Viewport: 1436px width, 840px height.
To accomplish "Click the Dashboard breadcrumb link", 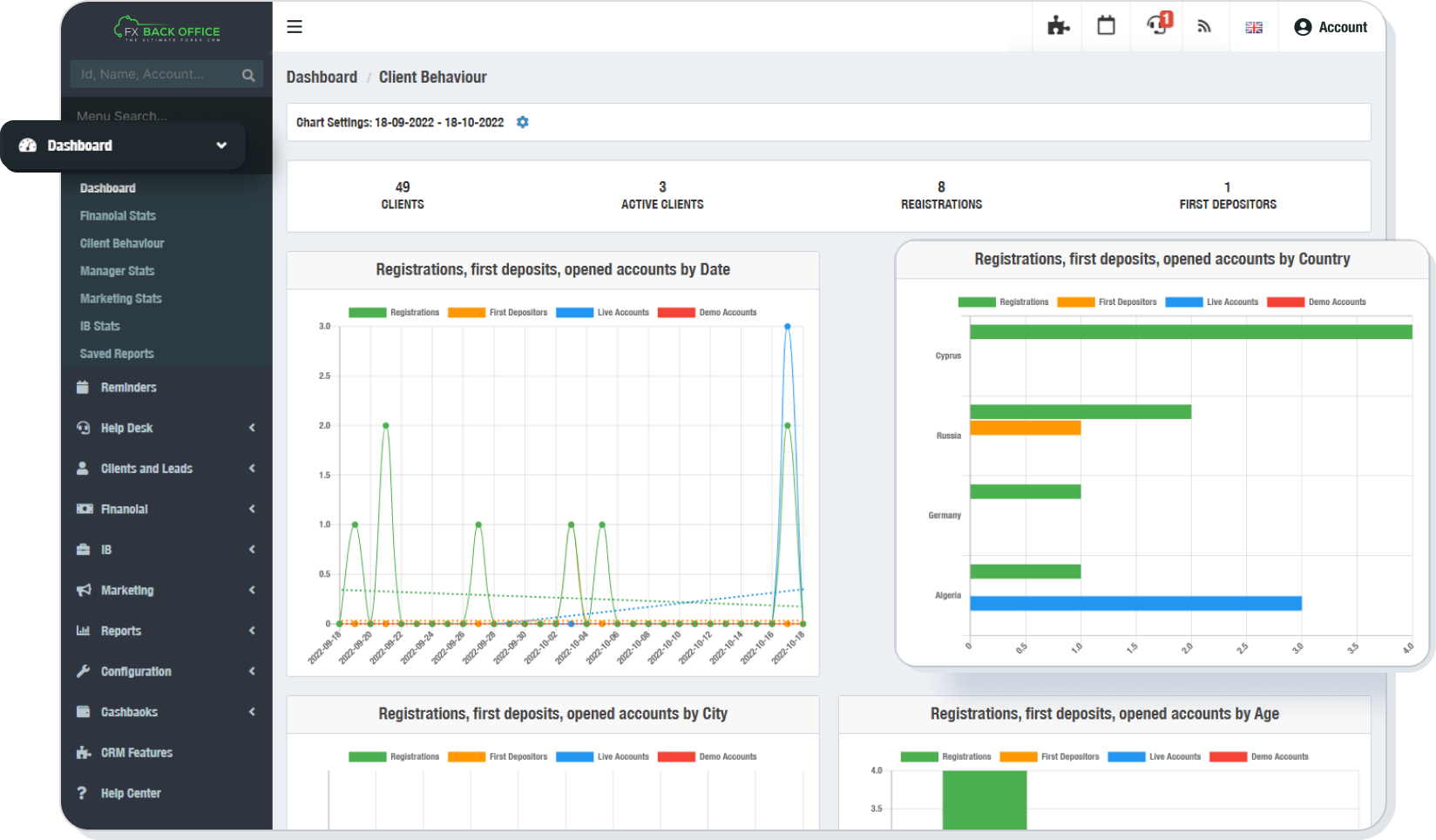I will 322,78.
